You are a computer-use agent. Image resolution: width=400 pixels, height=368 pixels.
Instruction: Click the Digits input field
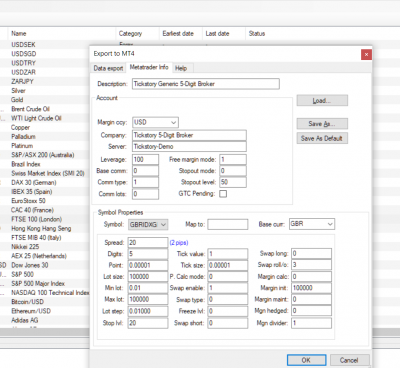coord(148,254)
